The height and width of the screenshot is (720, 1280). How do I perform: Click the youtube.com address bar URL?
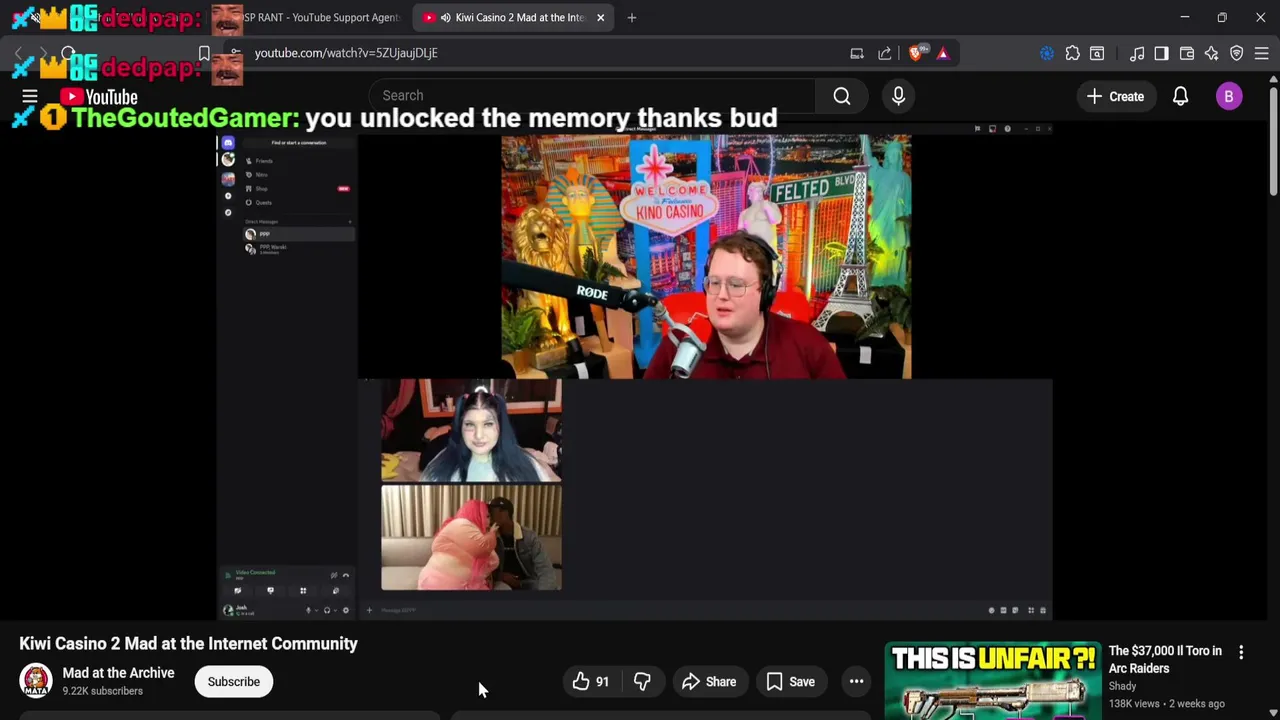click(x=346, y=53)
